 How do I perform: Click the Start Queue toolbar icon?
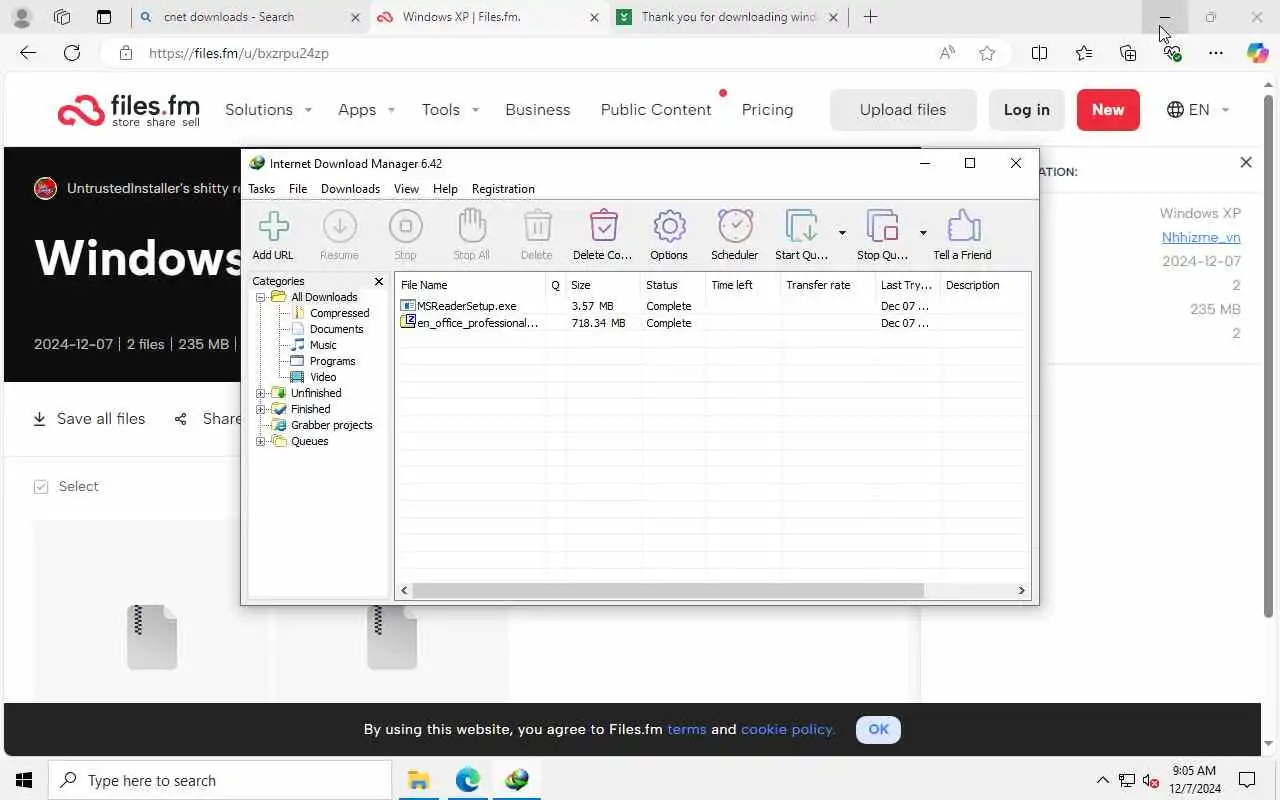click(x=802, y=235)
